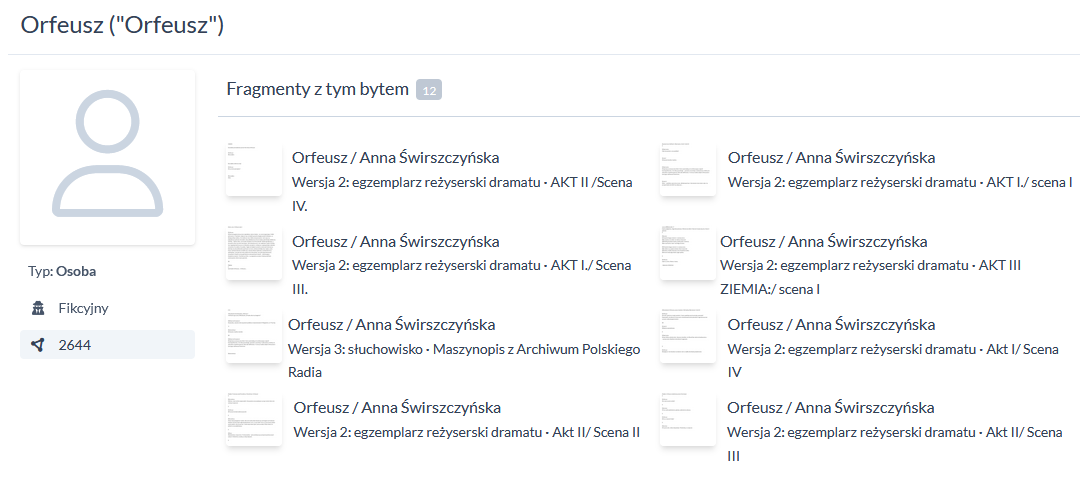The width and height of the screenshot is (1080, 478).
Task: Click the person avatar placeholder image
Action: click(107, 156)
